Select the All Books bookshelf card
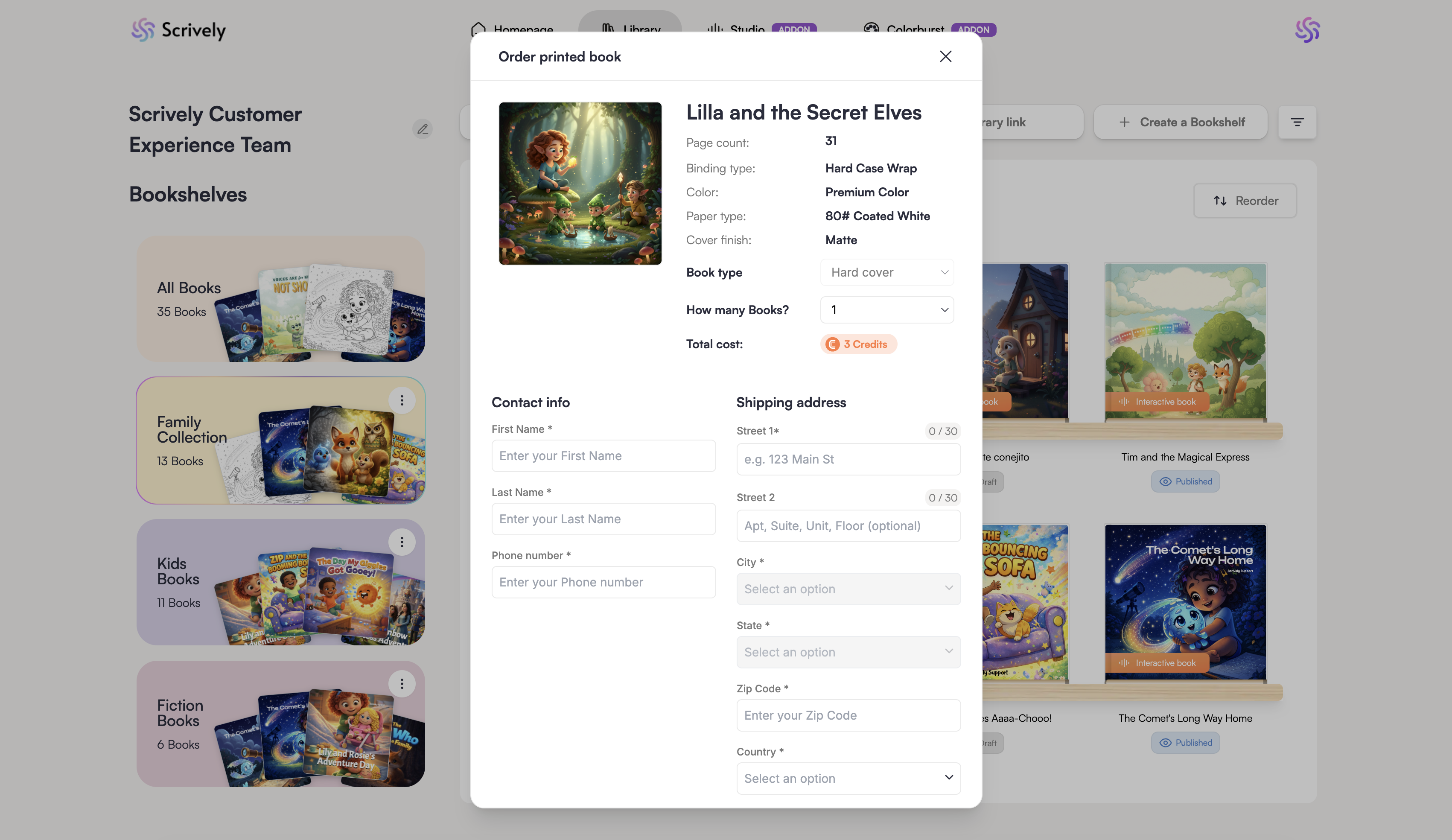This screenshot has height=840, width=1452. [280, 300]
